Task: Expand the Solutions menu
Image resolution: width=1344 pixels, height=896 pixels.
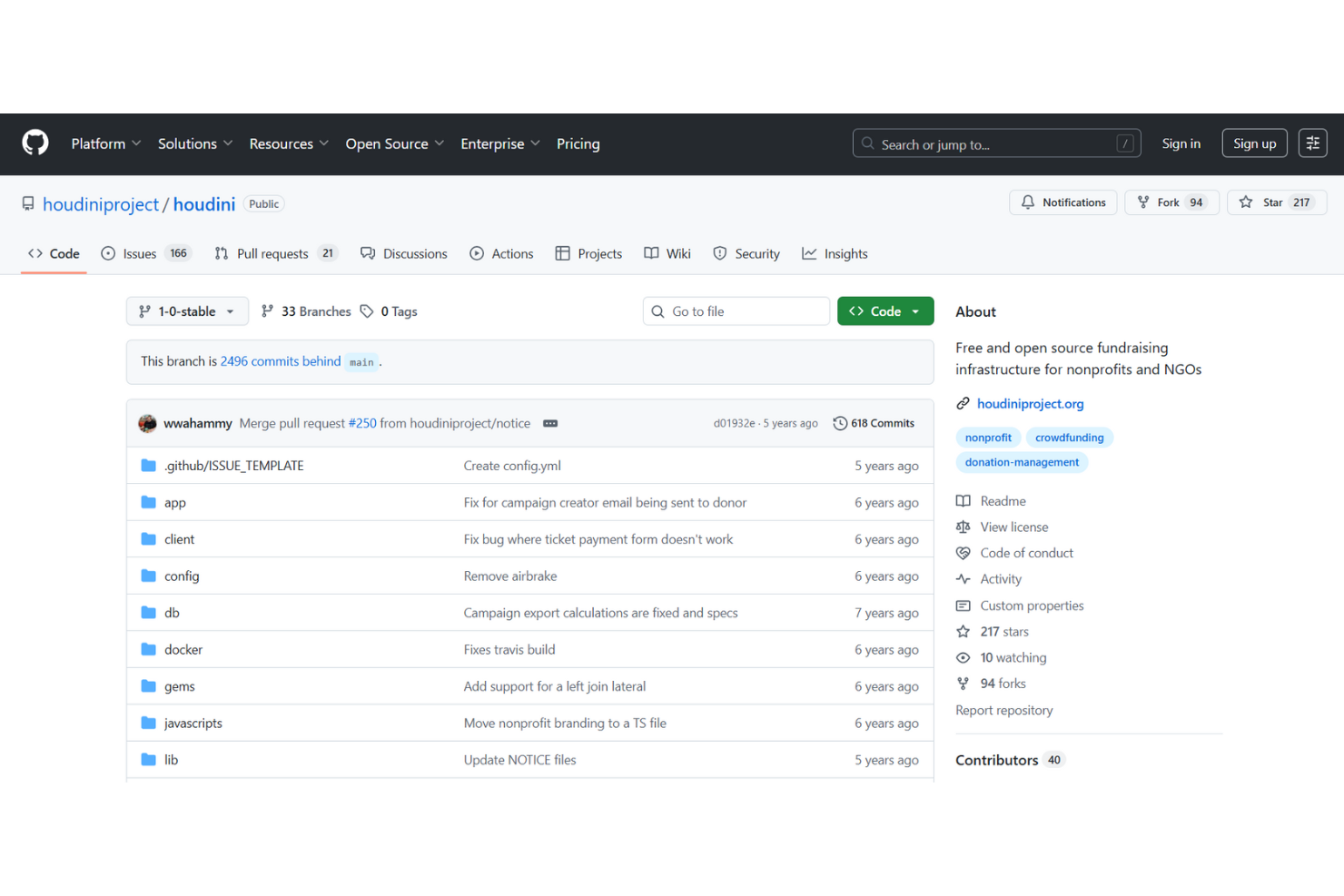Action: pyautogui.click(x=195, y=143)
